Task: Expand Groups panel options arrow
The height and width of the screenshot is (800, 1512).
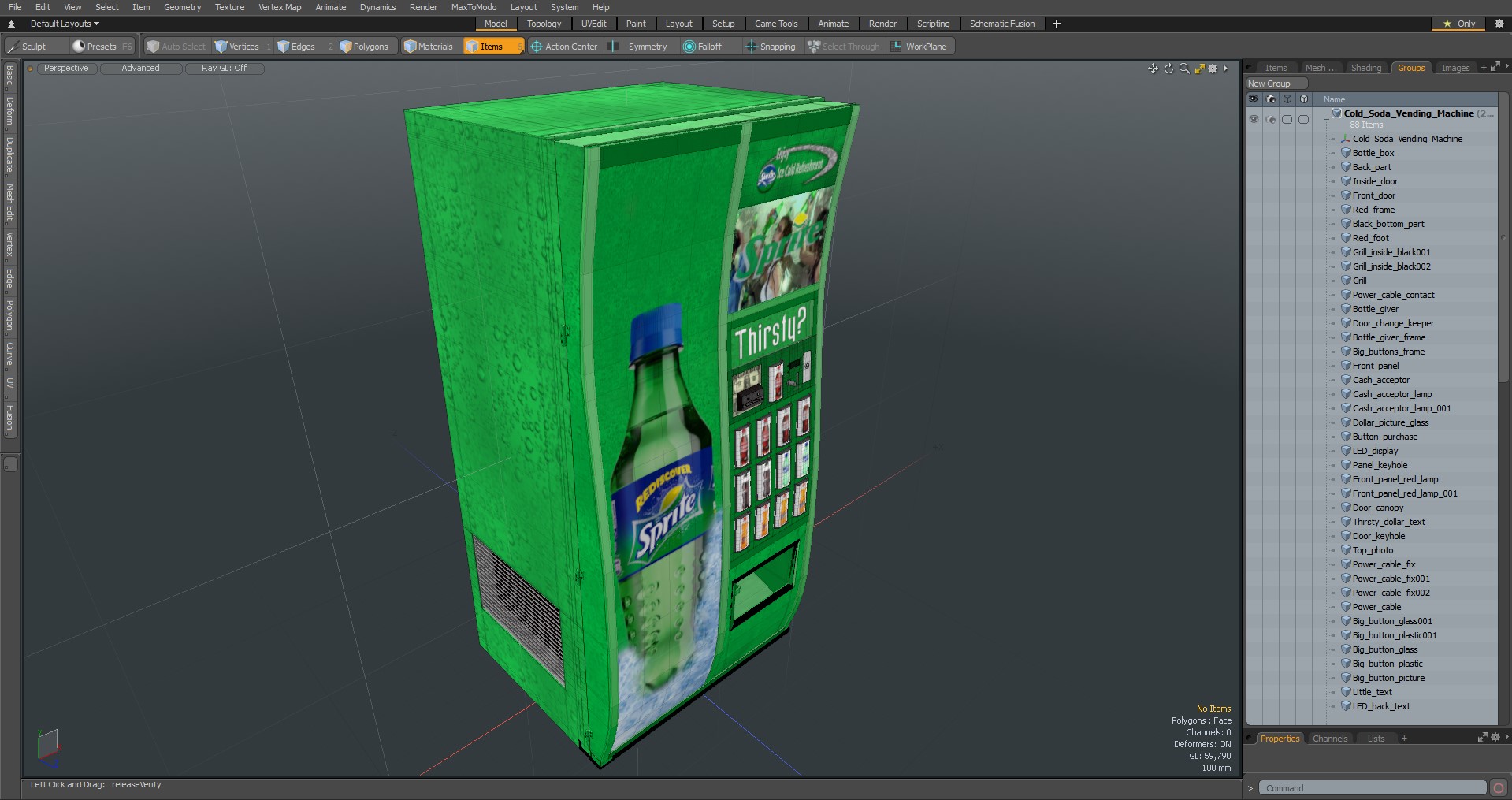Action: click(1506, 67)
